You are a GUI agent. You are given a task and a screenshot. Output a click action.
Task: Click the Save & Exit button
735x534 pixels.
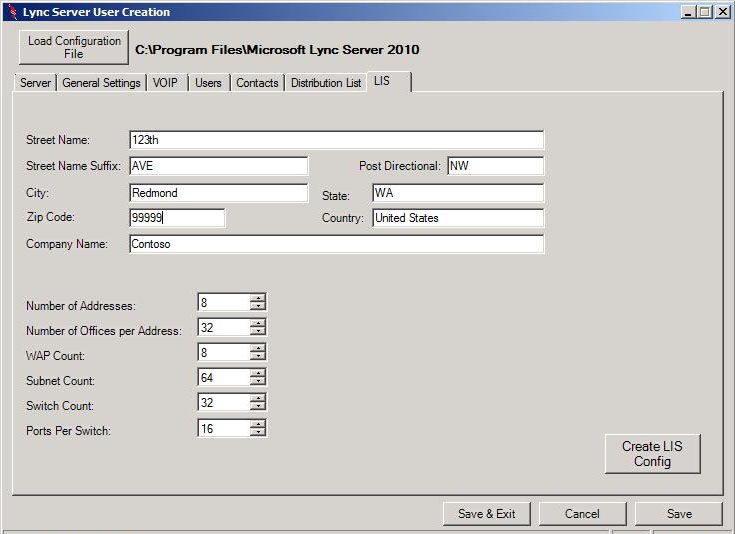pos(487,514)
